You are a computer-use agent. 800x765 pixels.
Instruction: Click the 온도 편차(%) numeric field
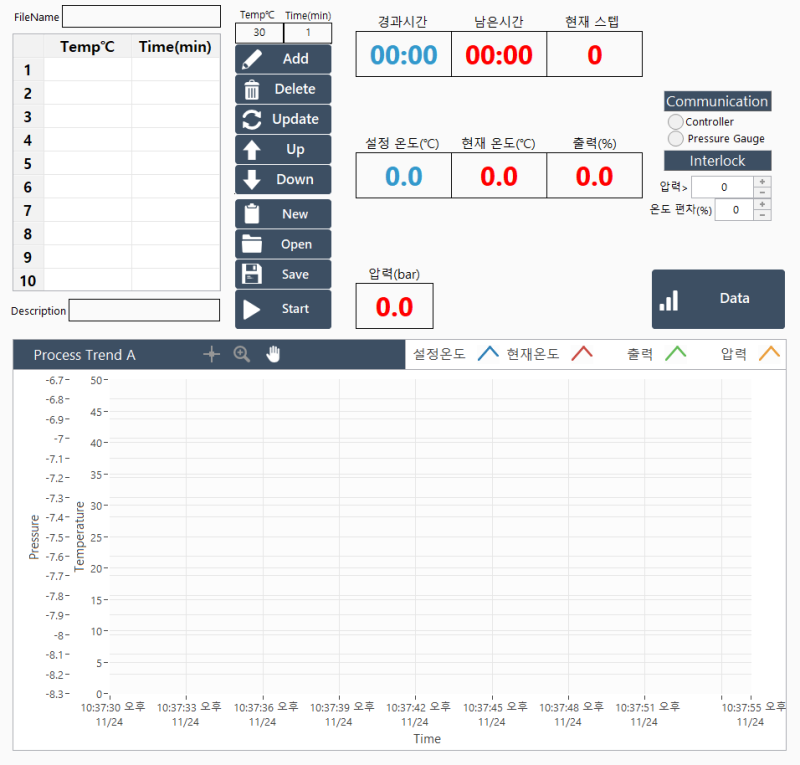pos(735,210)
